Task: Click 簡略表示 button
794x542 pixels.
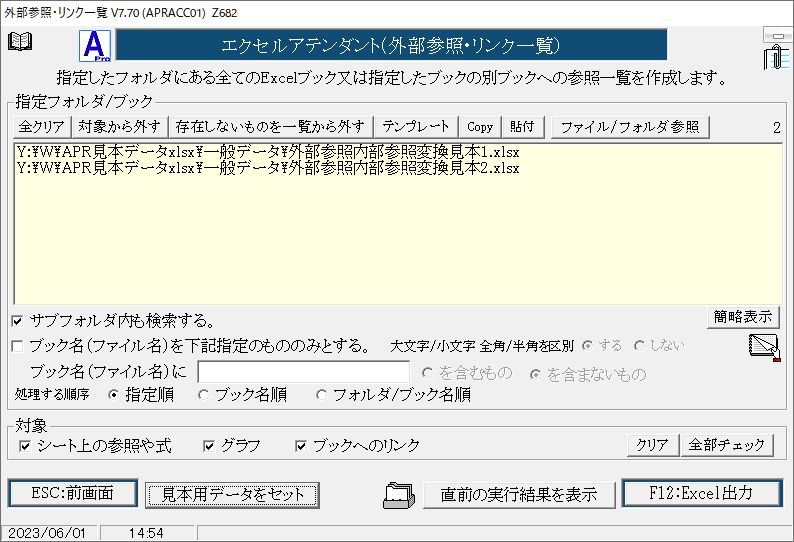Action: click(x=743, y=317)
